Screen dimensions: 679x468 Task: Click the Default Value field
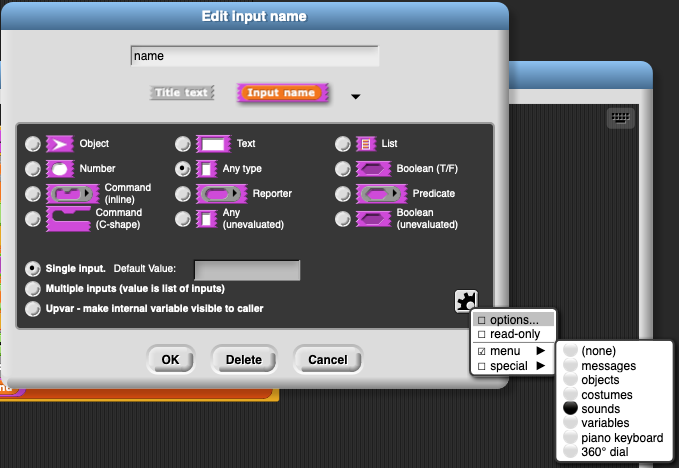247,270
